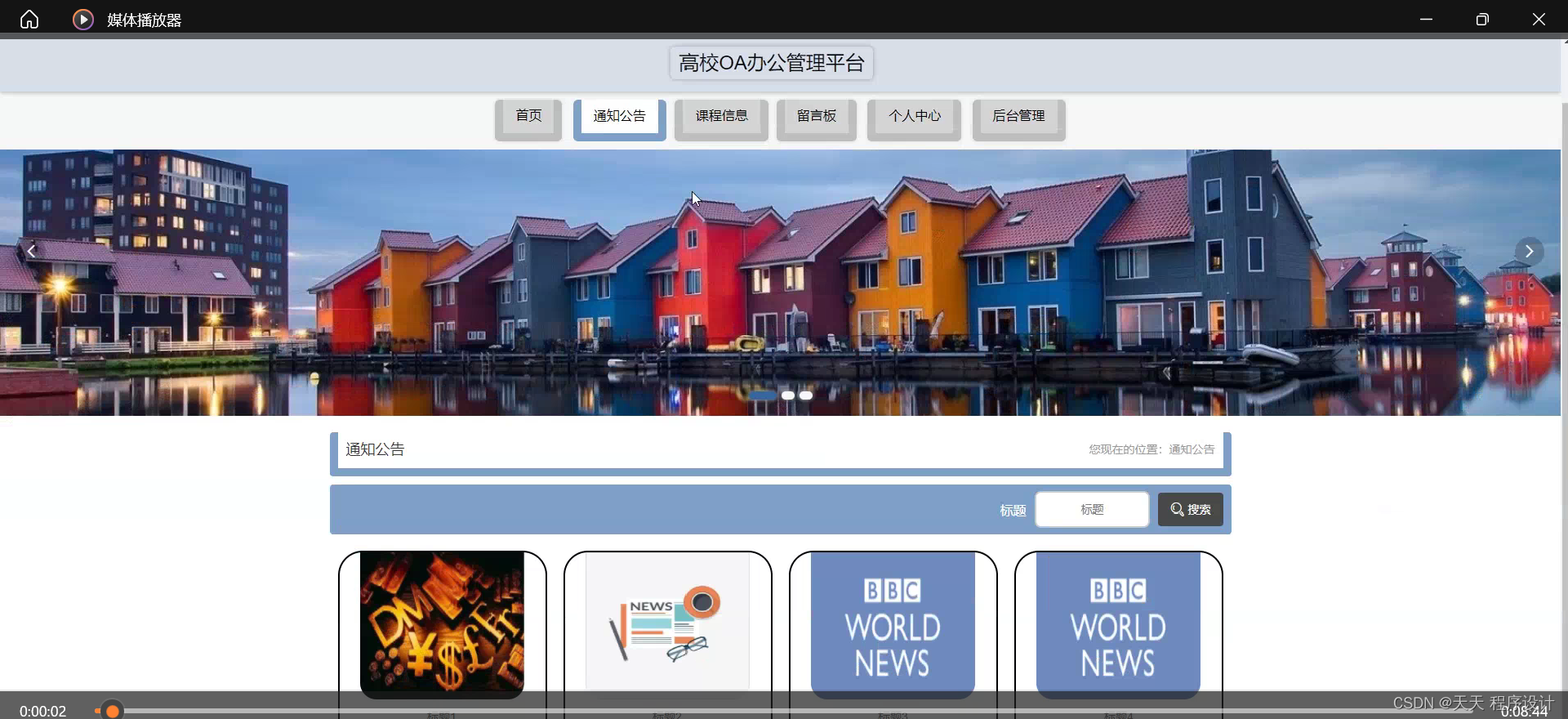Focus the 标题 search input field

[1092, 509]
